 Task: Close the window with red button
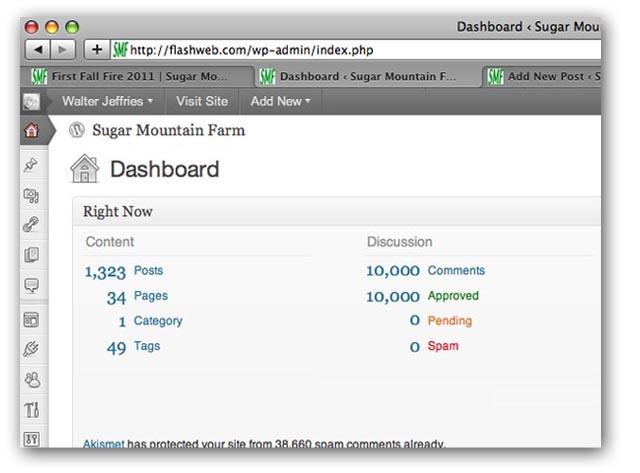pyautogui.click(x=31, y=27)
